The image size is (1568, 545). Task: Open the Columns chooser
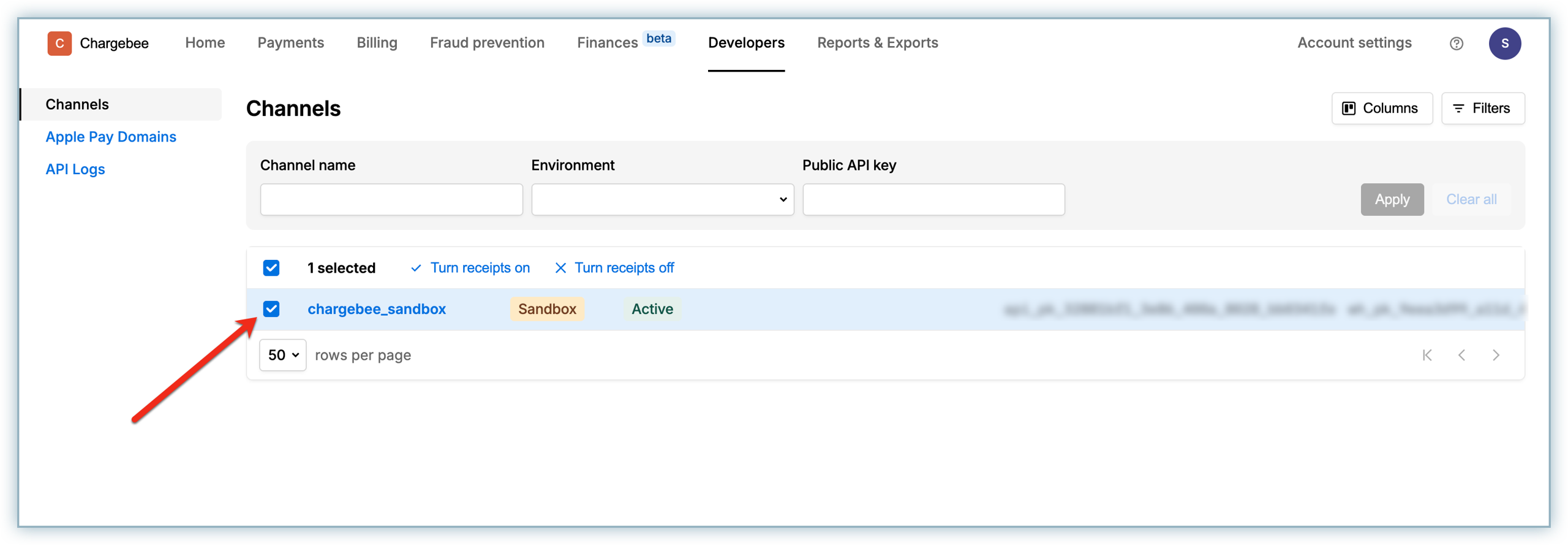1381,109
